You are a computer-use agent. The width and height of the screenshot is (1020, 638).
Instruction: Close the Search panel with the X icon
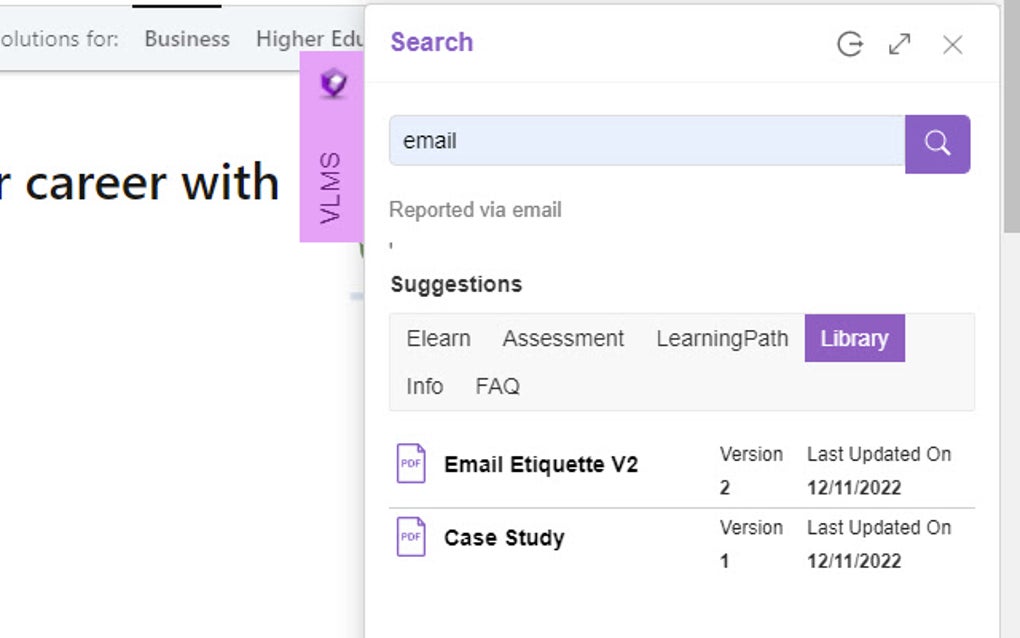click(952, 44)
